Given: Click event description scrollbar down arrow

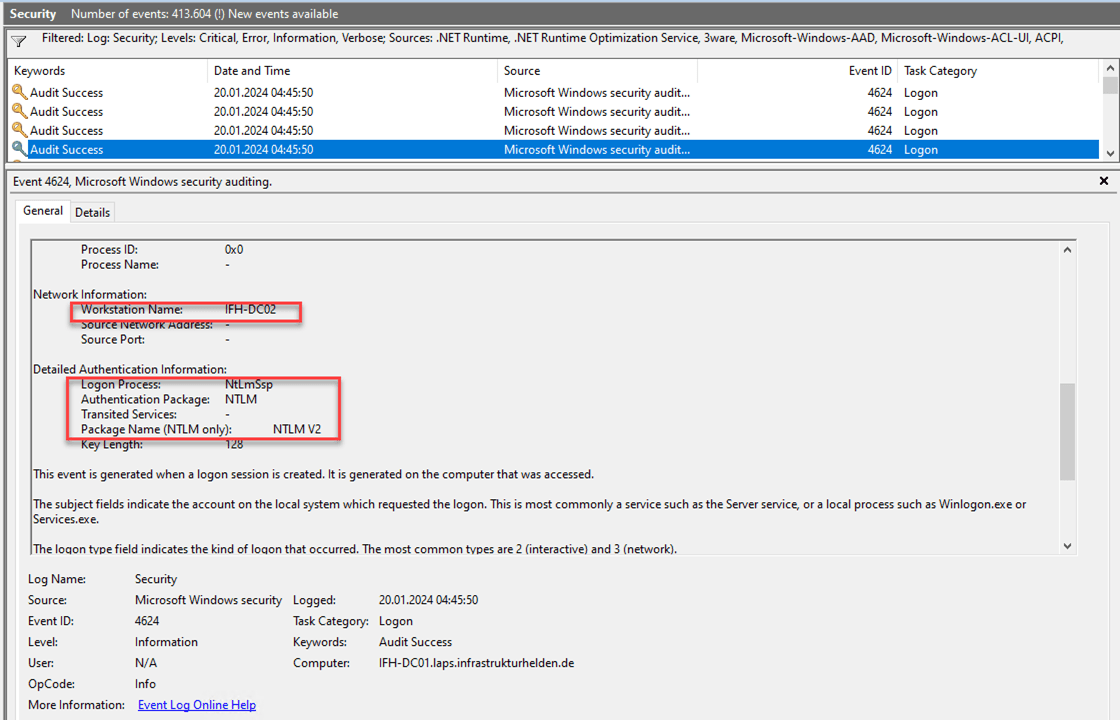Looking at the screenshot, I should [x=1067, y=546].
